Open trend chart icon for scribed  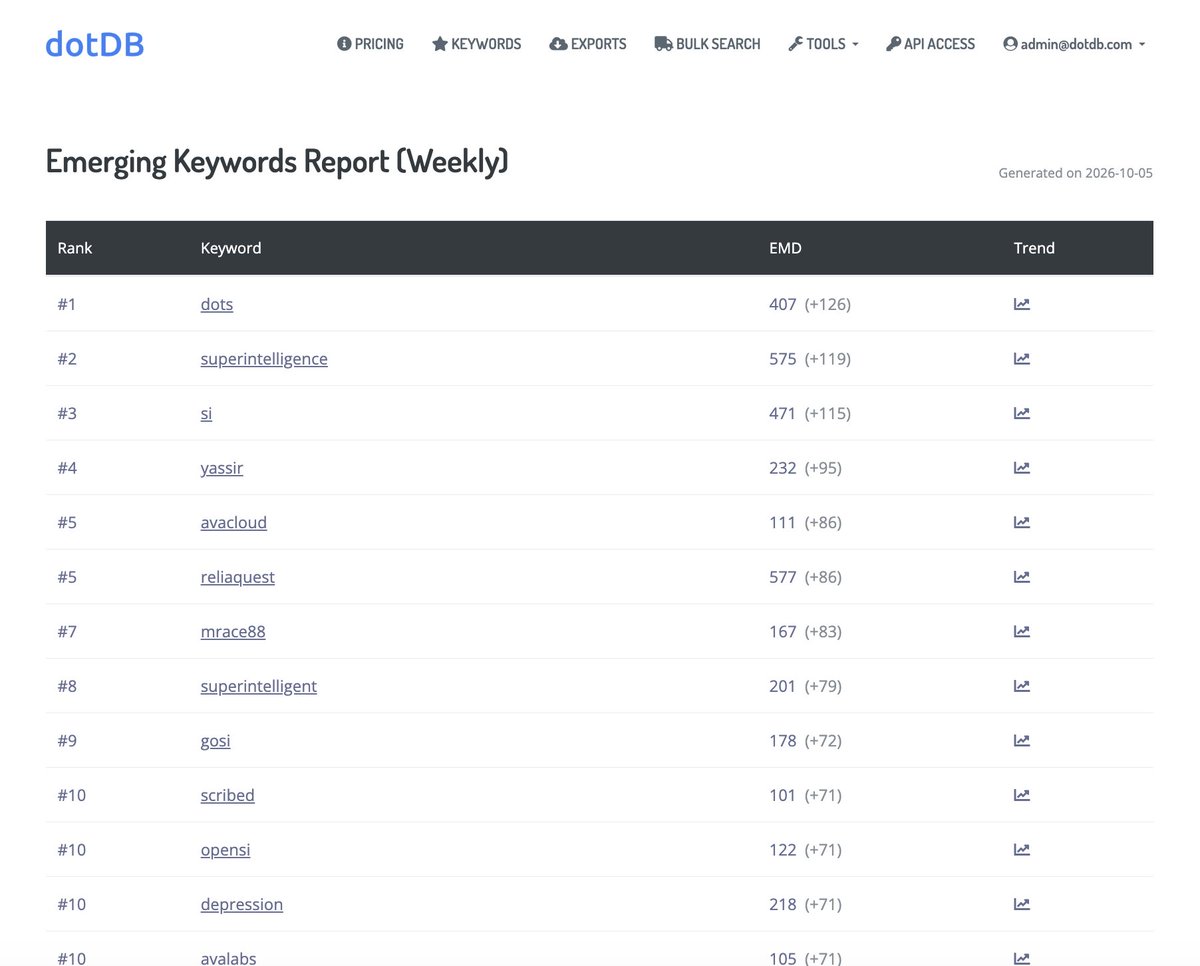1021,795
